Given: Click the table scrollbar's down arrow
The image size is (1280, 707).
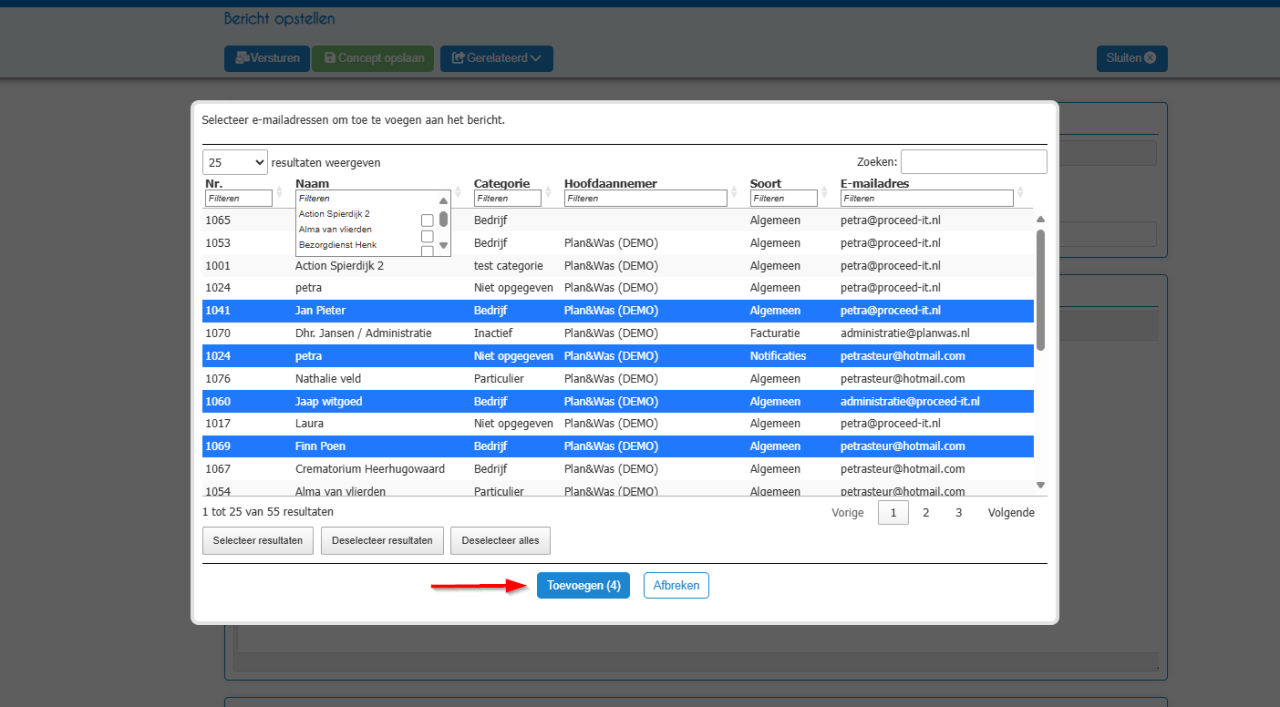Looking at the screenshot, I should pos(1040,485).
